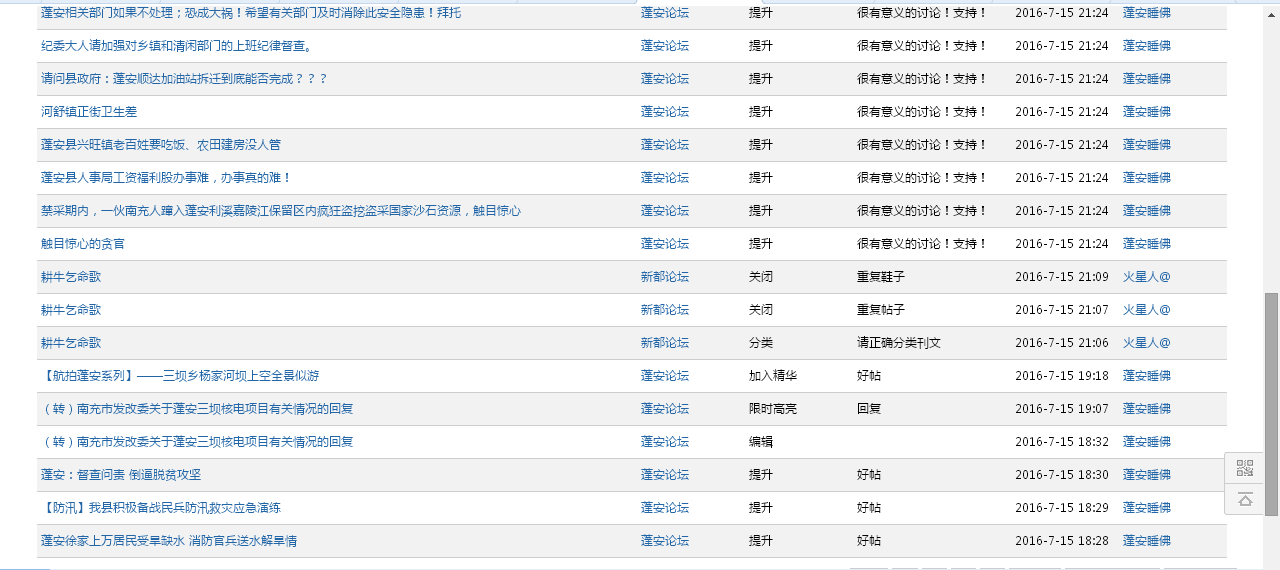Click 蓬安睡佛 in the 加入精华 row
Screen dimensions: 1280x570
coord(1146,376)
